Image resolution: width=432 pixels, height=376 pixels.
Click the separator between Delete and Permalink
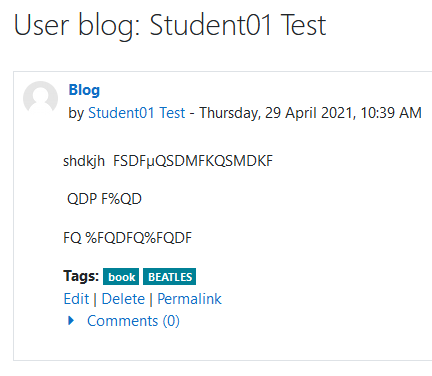pos(151,299)
